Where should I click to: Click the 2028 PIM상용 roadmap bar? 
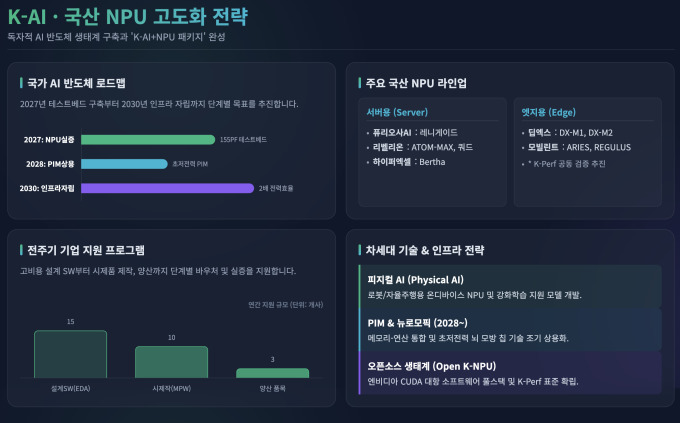pos(125,163)
